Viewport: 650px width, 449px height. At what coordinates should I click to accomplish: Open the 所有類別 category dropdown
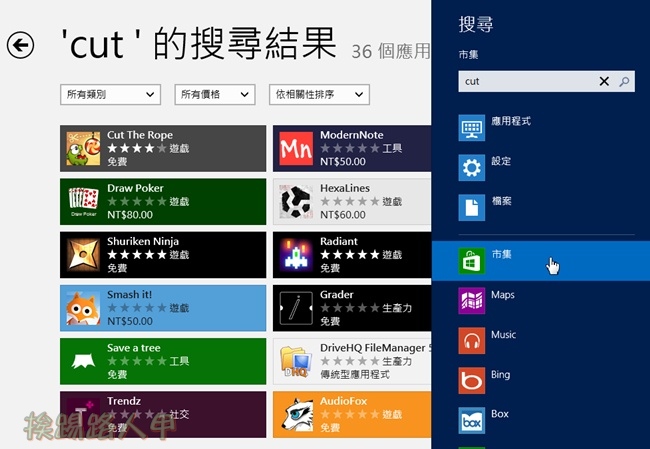110,95
